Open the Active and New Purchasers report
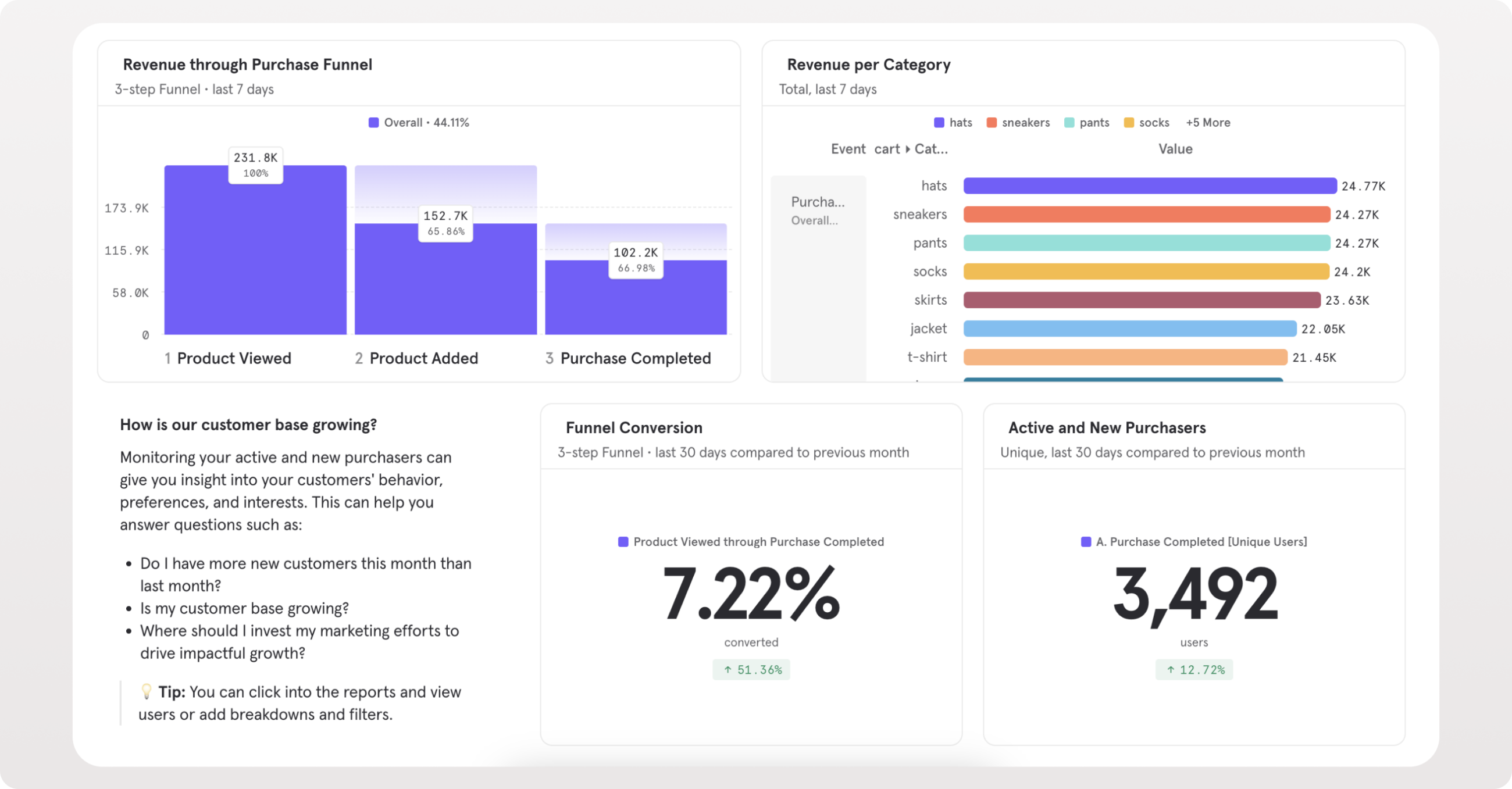1512x789 pixels. pos(1107,428)
